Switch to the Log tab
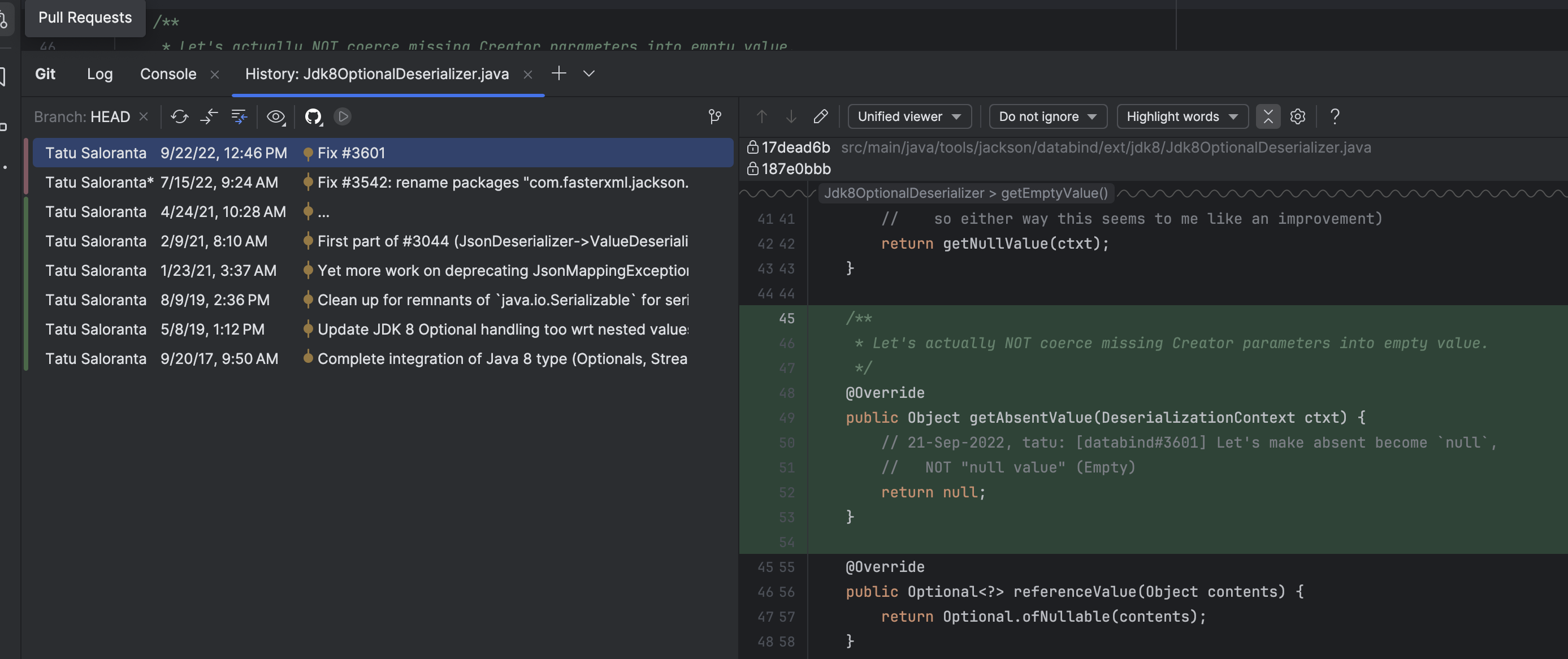The height and width of the screenshot is (659, 1568). [100, 73]
